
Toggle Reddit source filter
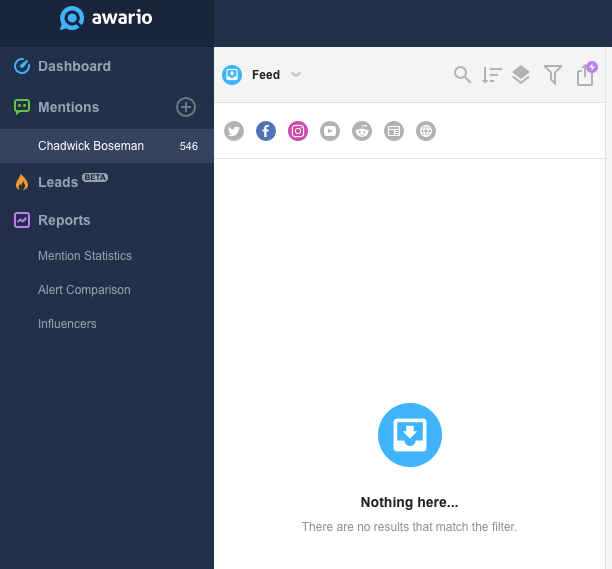pyautogui.click(x=362, y=131)
